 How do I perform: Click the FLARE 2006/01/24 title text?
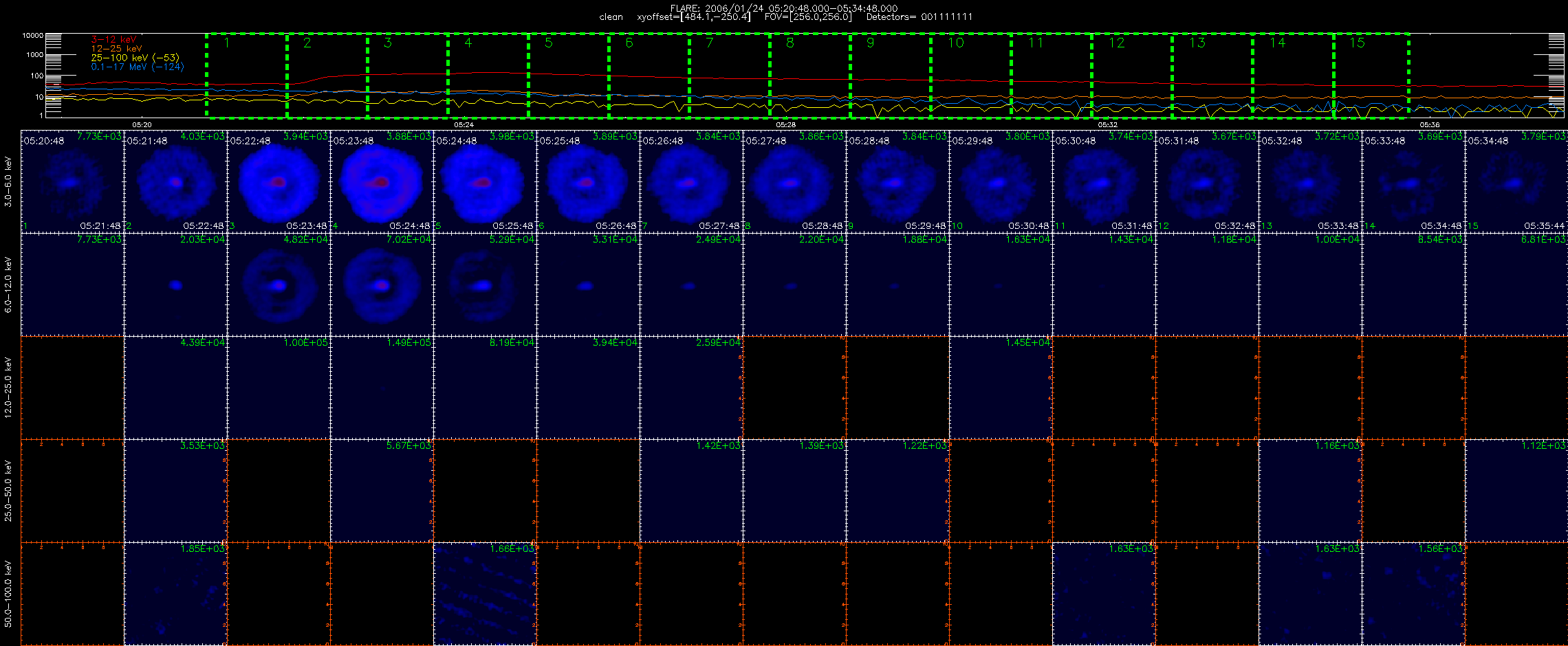click(784, 8)
